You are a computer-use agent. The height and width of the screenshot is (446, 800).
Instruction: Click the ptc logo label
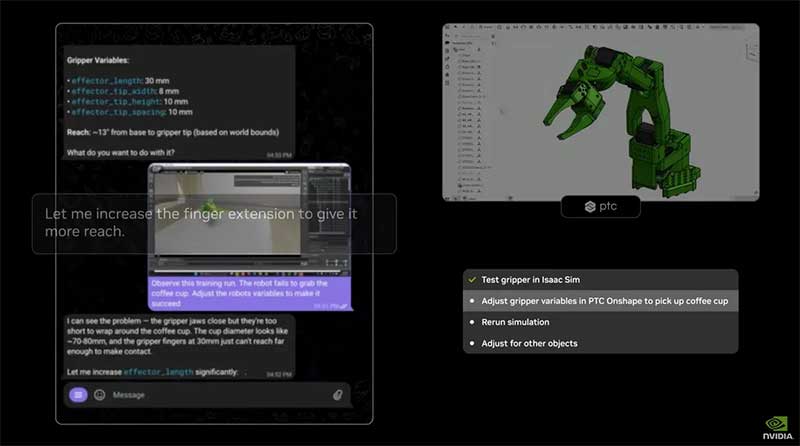coord(601,206)
